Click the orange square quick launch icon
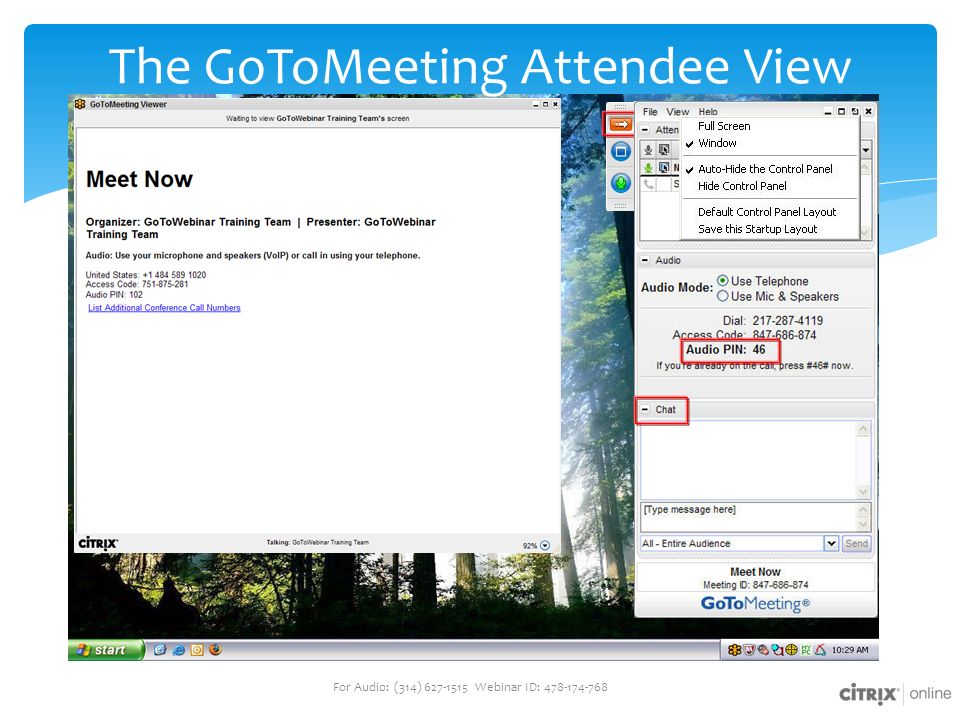Image resolution: width=960 pixels, height=720 pixels. [197, 650]
